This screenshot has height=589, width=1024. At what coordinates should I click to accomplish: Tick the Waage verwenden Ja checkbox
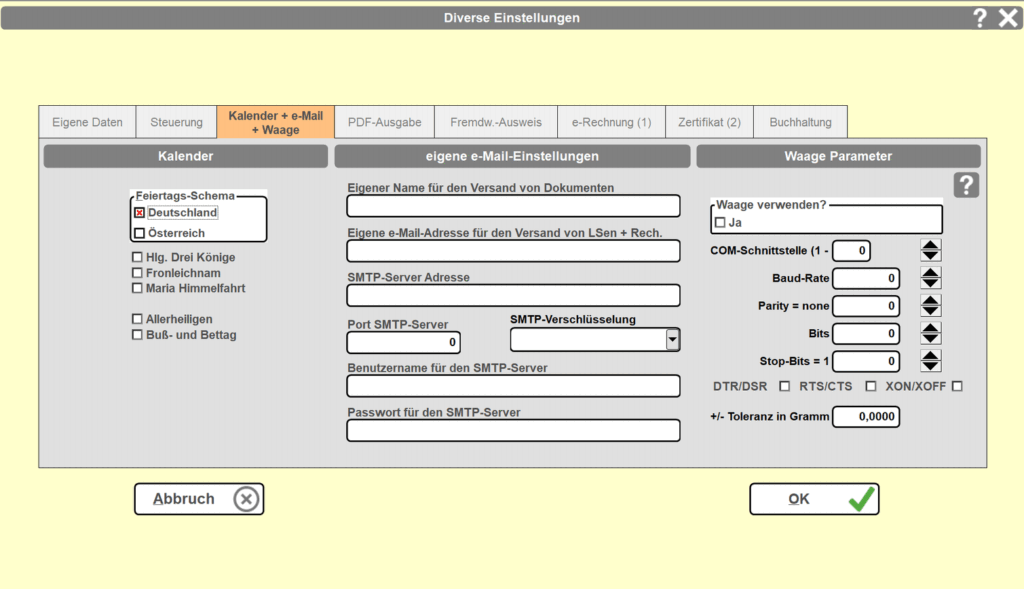(x=720, y=222)
